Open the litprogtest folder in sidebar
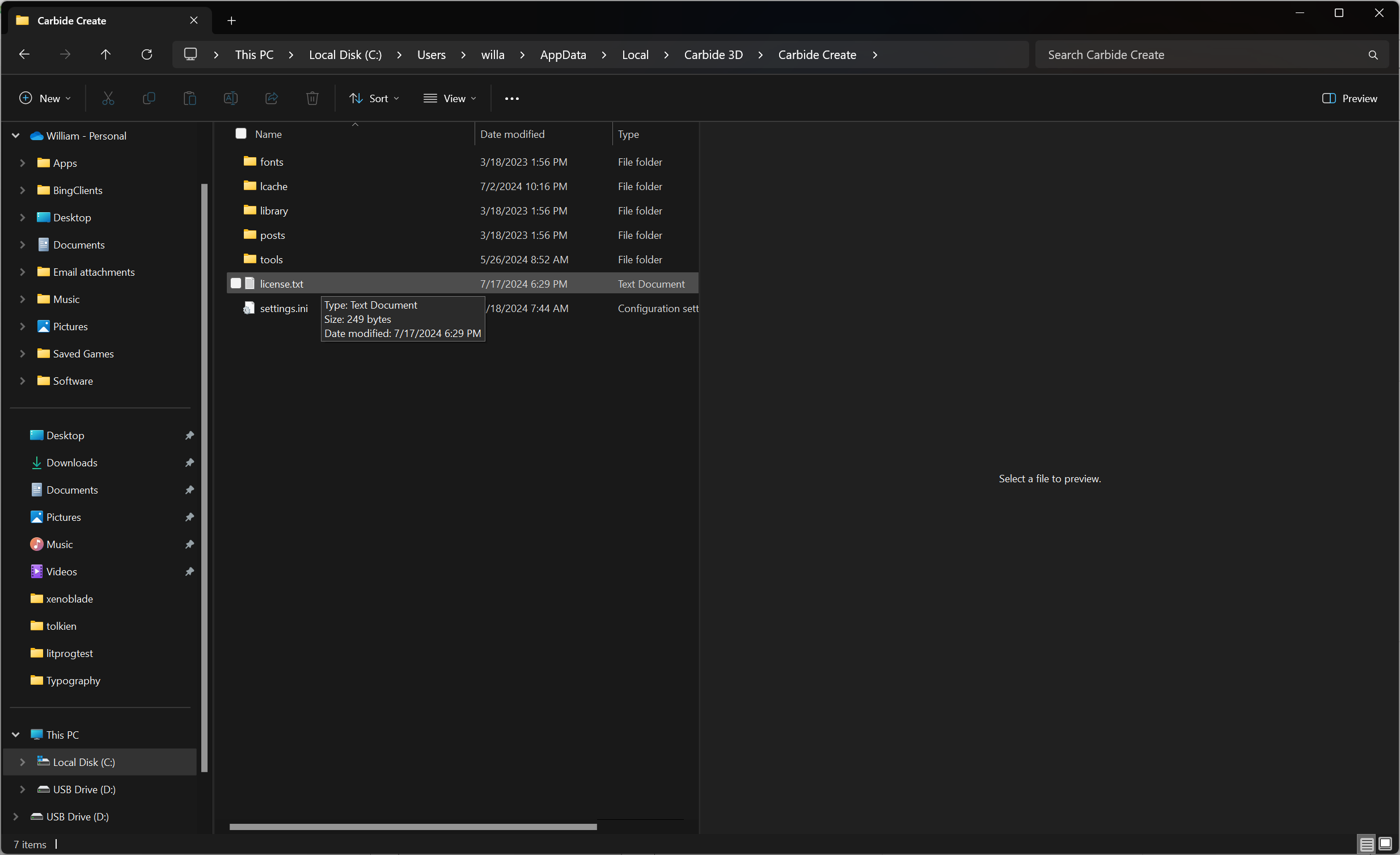Viewport: 1400px width, 855px height. 69,653
